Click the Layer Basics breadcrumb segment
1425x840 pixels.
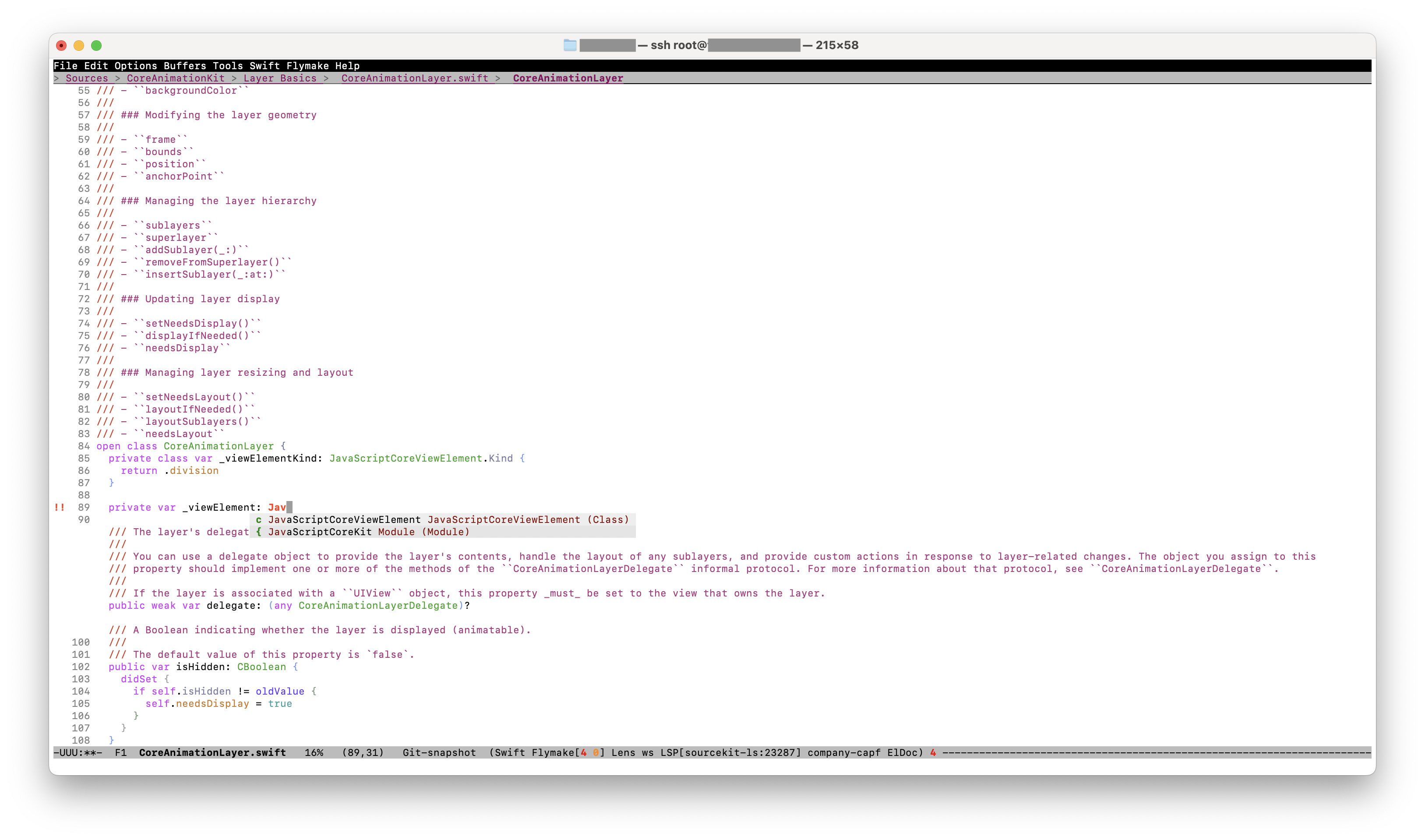tap(279, 78)
